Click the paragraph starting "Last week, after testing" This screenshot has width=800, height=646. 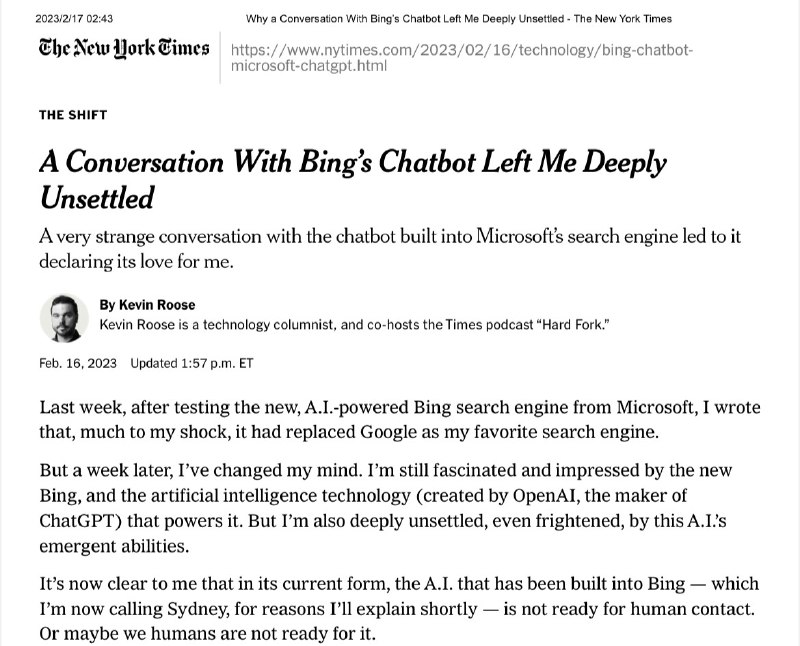(x=400, y=419)
